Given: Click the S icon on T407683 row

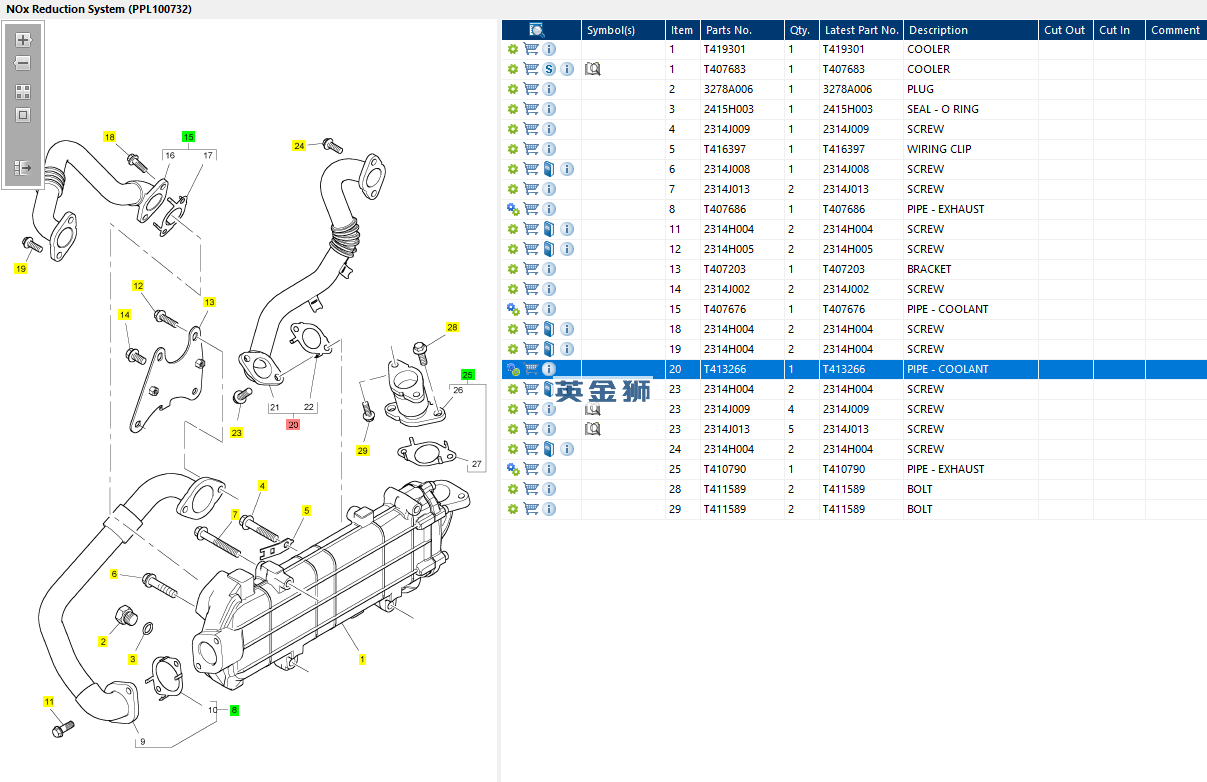Looking at the screenshot, I should [x=549, y=69].
